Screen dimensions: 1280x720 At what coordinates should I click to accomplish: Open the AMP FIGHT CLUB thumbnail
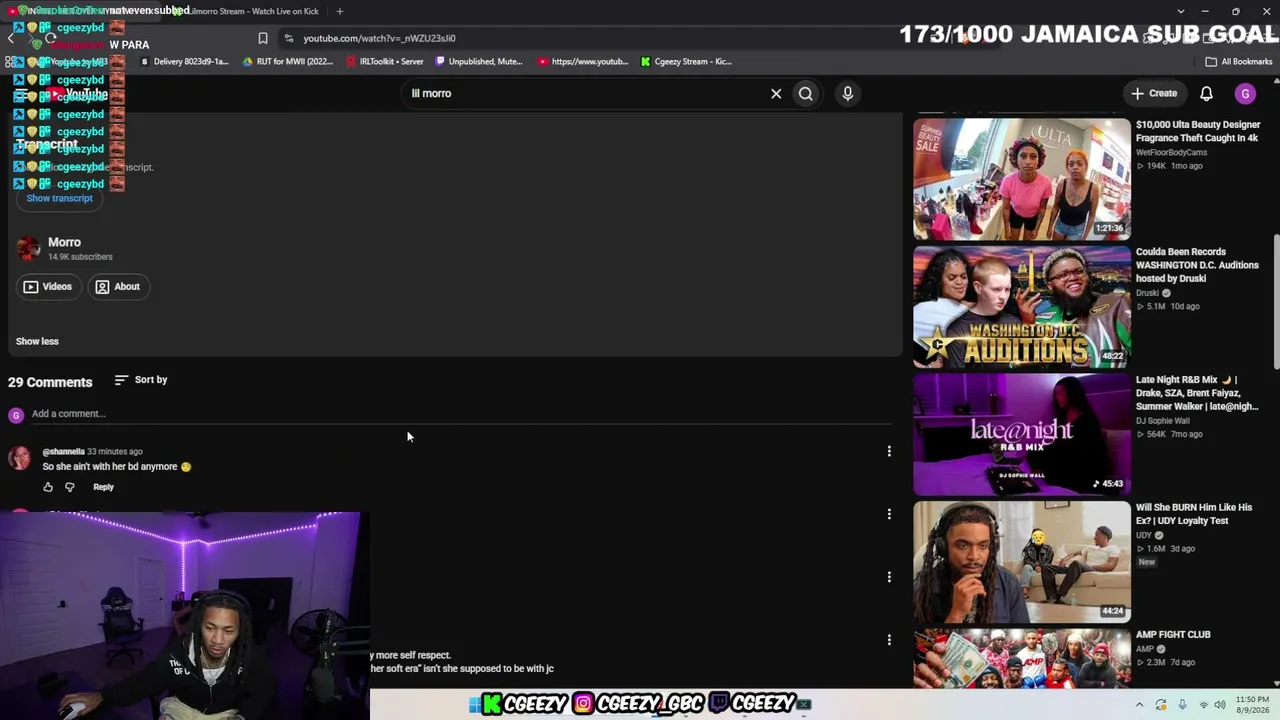[1021, 658]
